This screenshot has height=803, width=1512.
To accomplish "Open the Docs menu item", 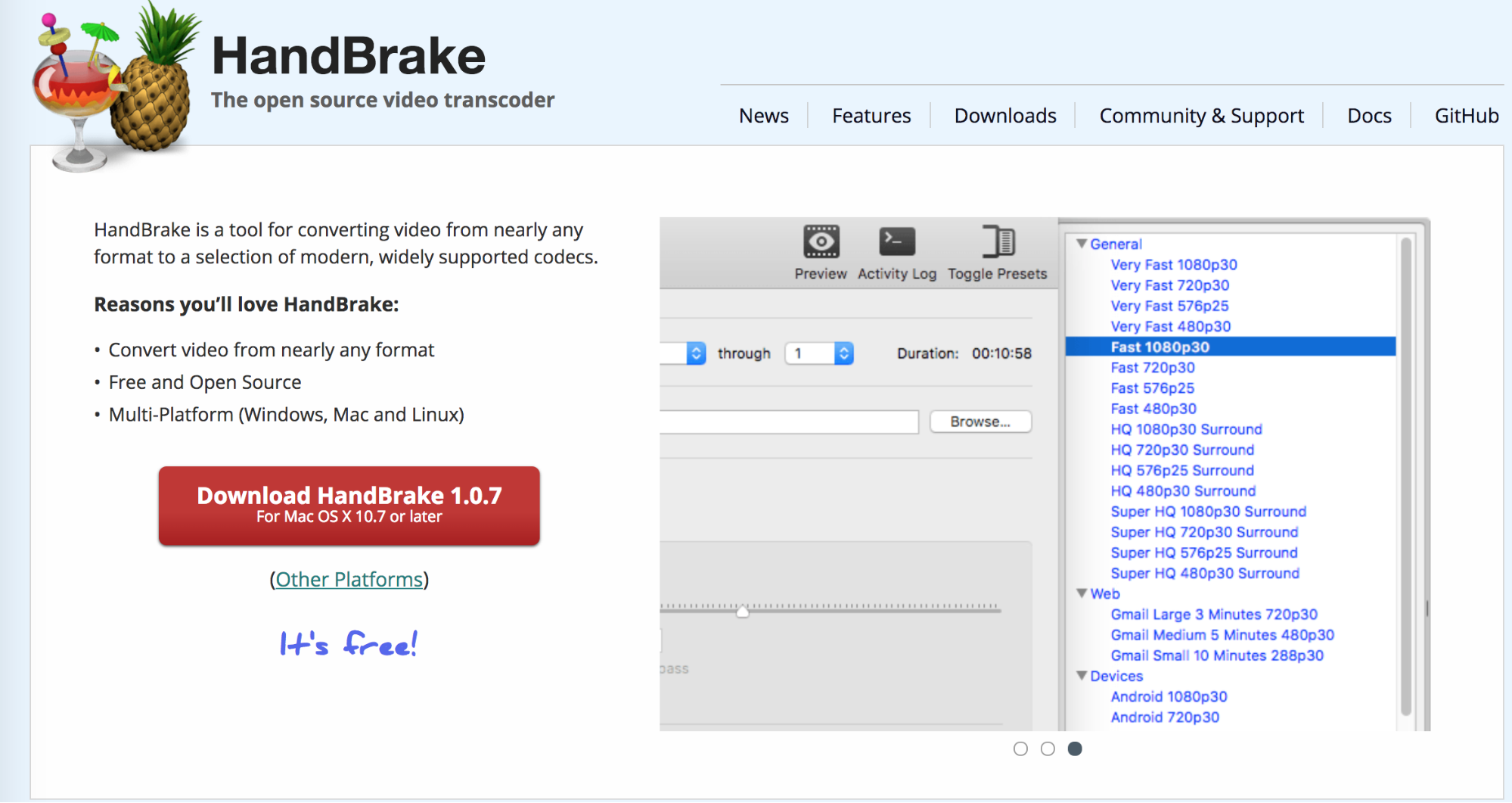I will 1369,116.
